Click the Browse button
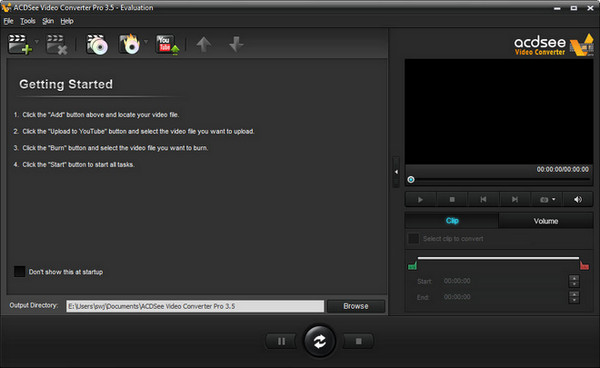 click(356, 306)
